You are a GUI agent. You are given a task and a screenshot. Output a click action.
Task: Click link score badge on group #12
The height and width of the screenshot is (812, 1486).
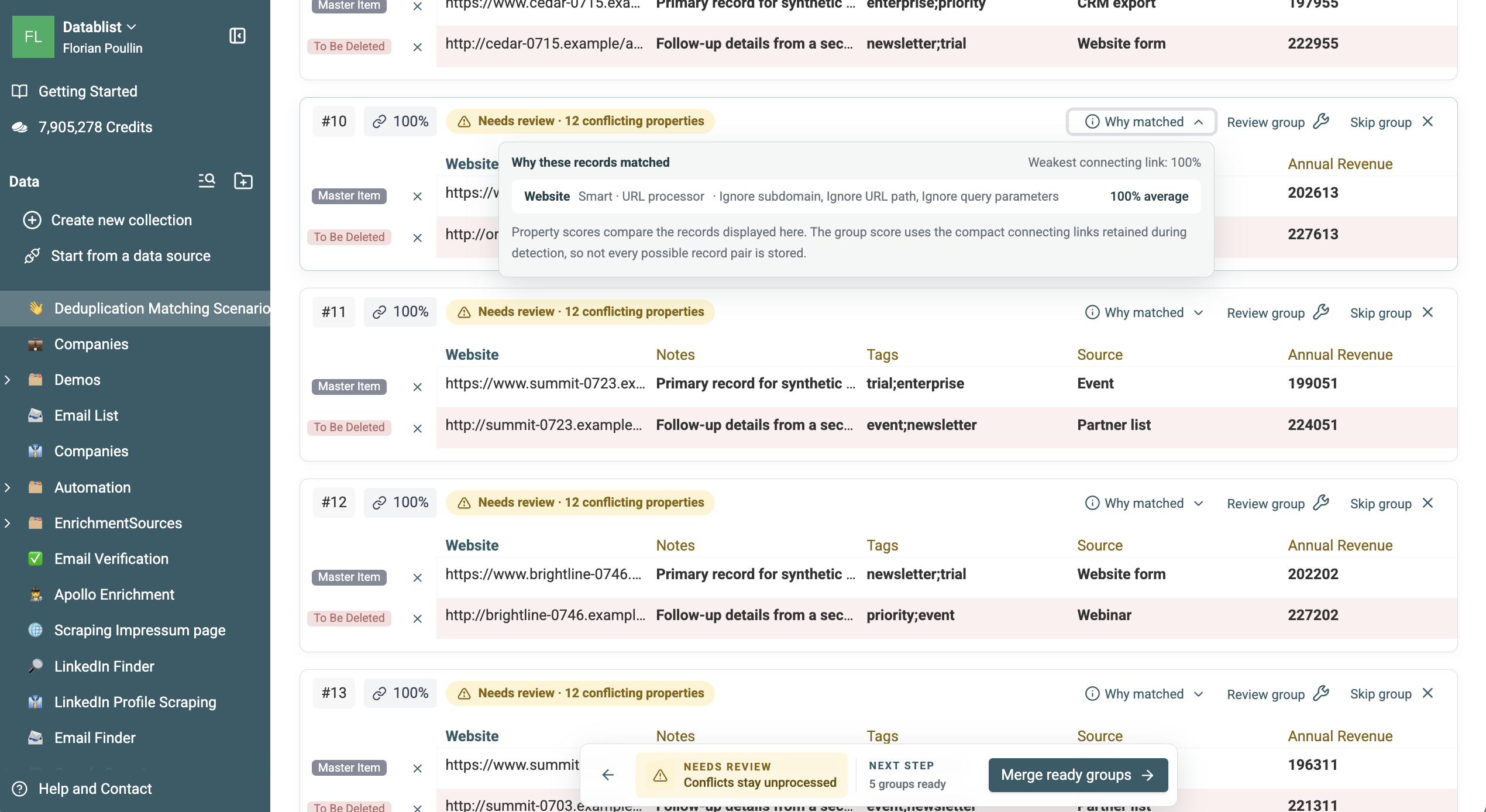pos(400,503)
